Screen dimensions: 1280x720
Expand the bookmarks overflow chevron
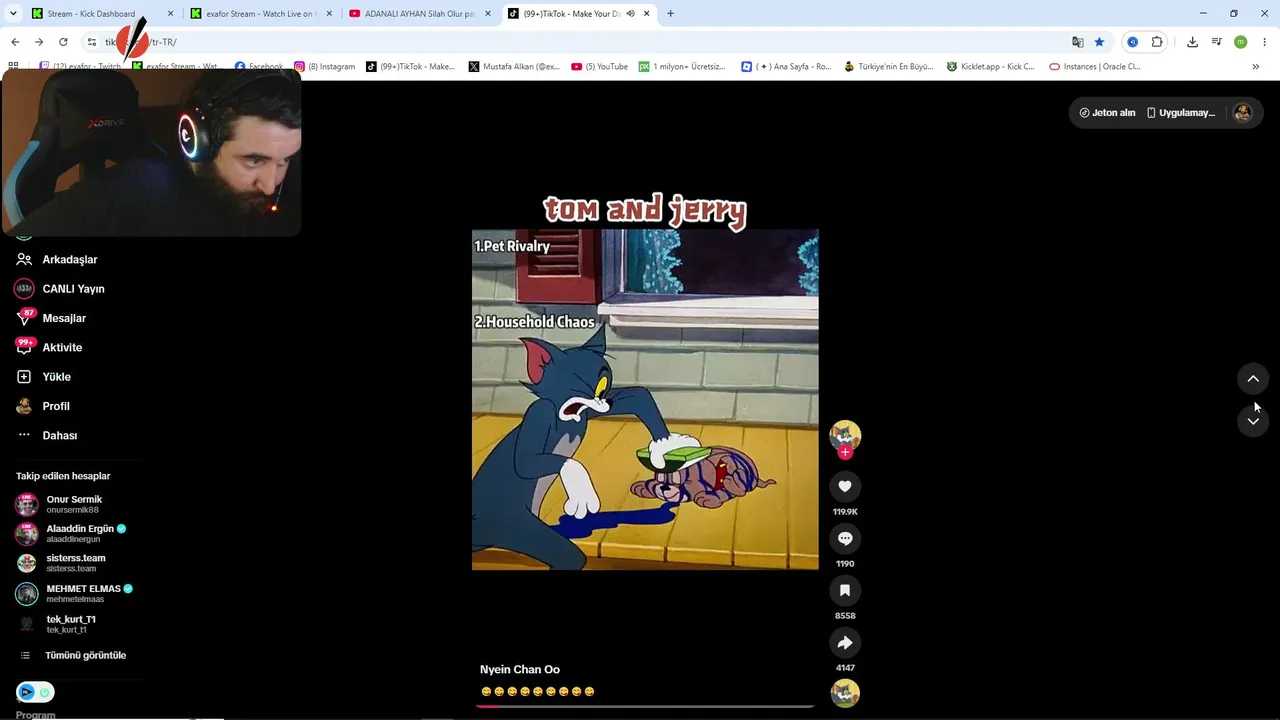coord(1255,67)
